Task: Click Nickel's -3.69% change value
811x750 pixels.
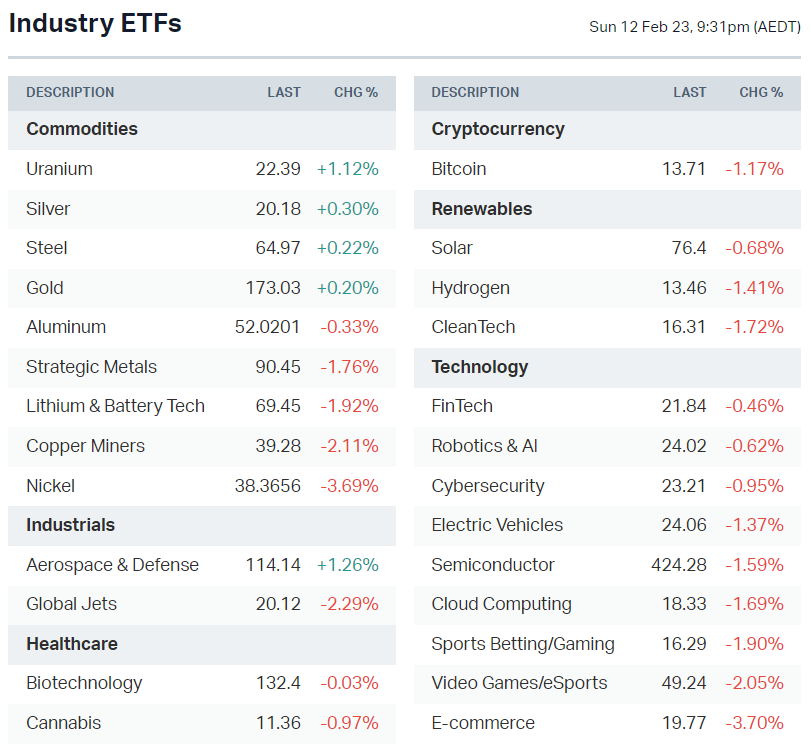Action: (x=349, y=486)
